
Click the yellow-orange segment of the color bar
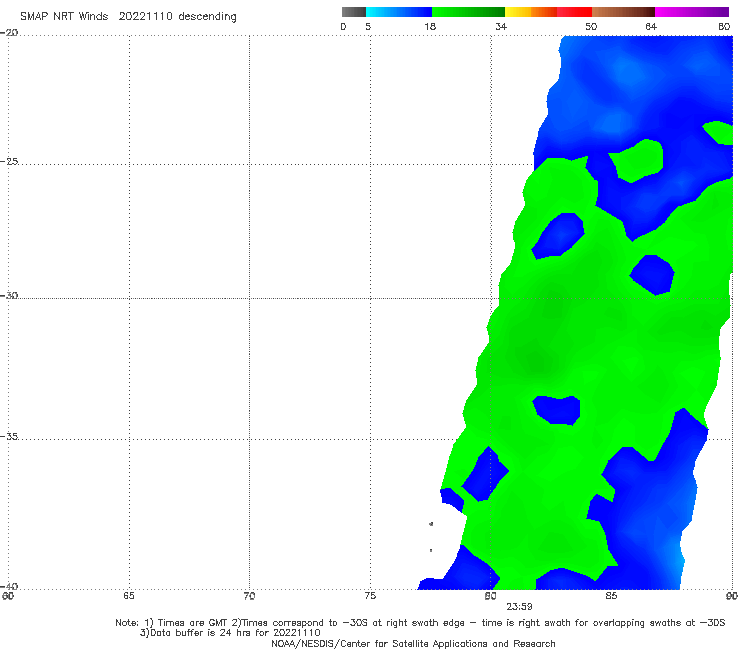[530, 12]
